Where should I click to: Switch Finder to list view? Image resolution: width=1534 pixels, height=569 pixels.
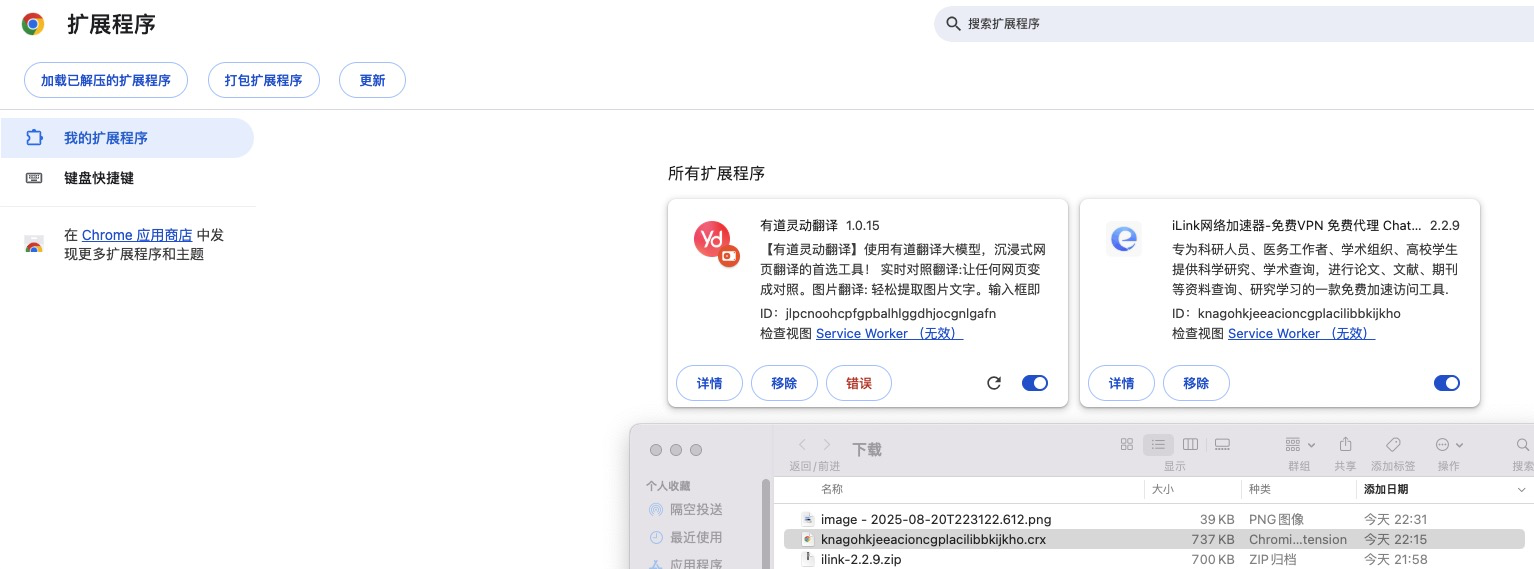[x=1159, y=444]
